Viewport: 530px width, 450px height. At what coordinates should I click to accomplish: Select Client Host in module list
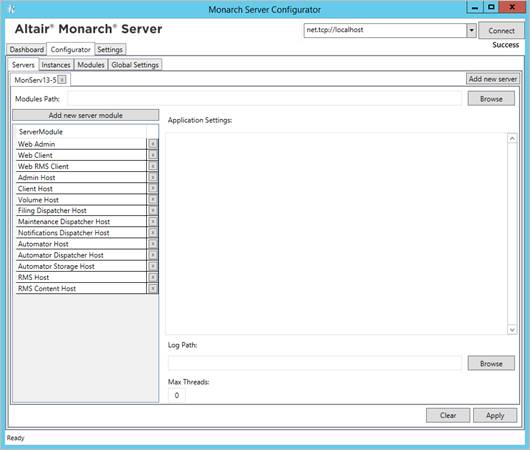coord(81,188)
